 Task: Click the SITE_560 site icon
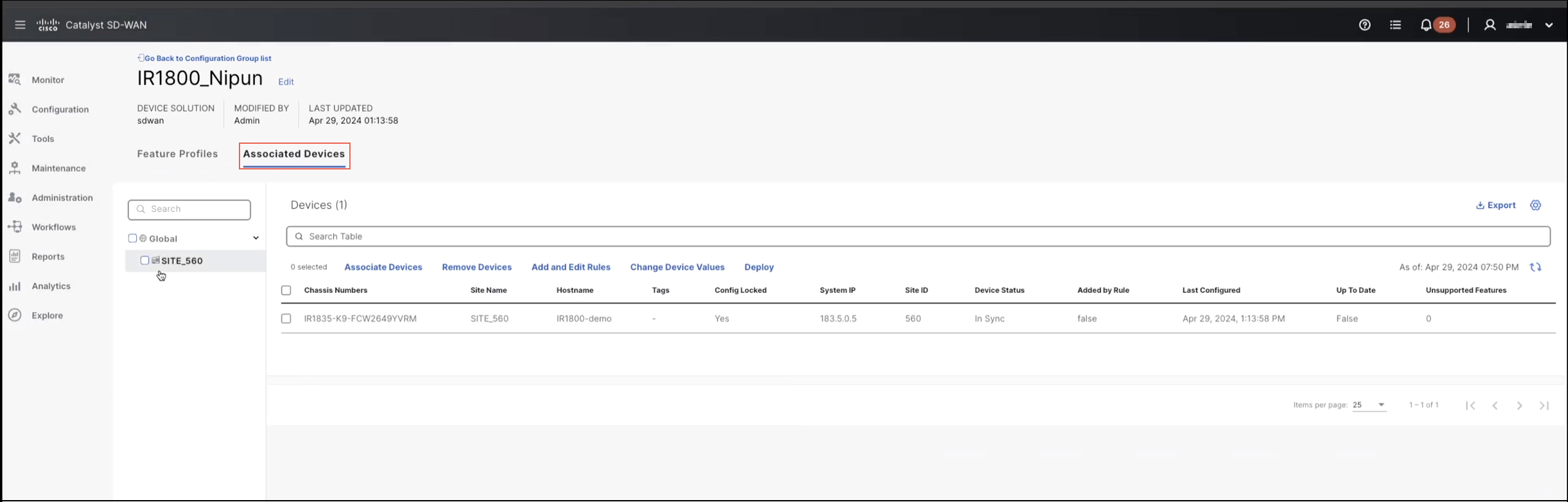[155, 261]
